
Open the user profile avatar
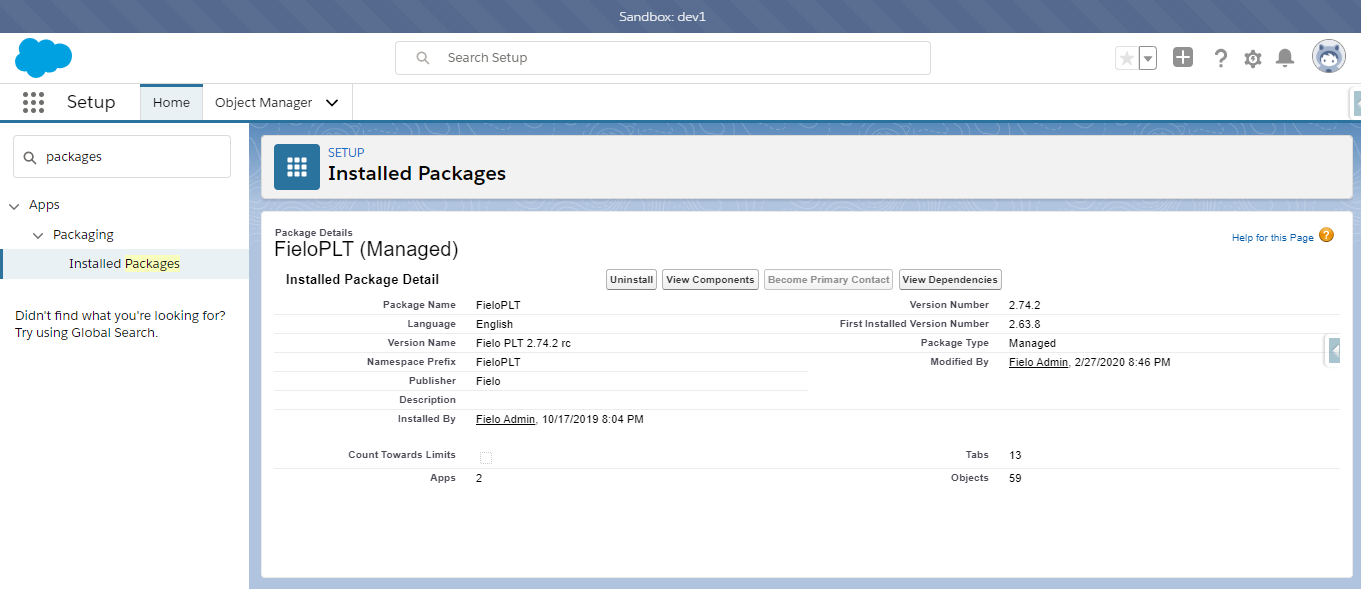point(1329,57)
